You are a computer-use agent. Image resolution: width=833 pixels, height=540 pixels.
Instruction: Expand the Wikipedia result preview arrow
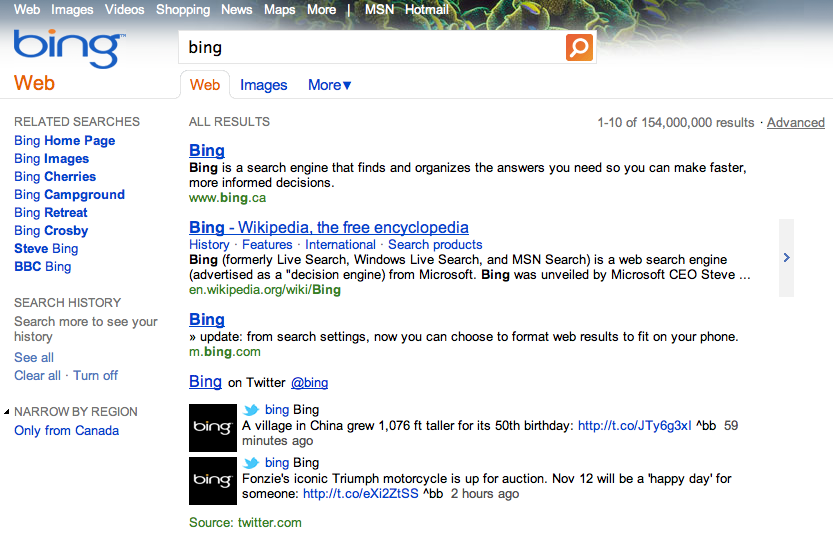[786, 258]
